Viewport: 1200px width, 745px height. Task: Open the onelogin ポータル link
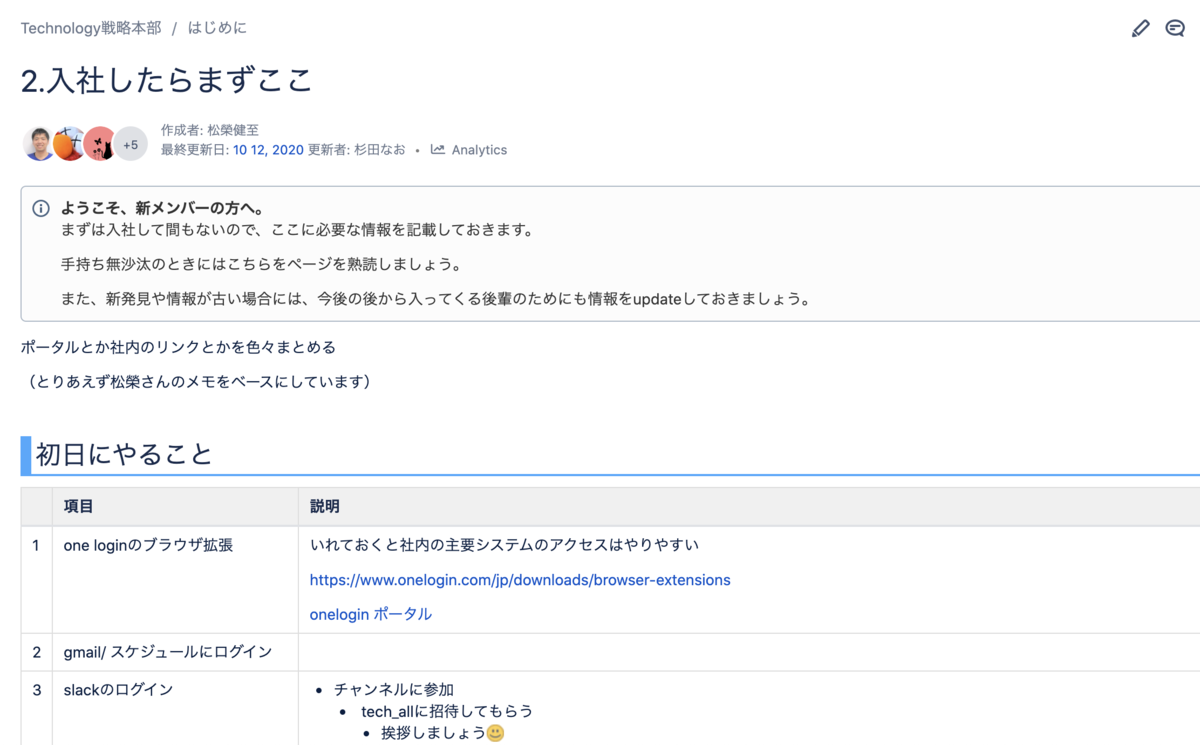[x=370, y=614]
